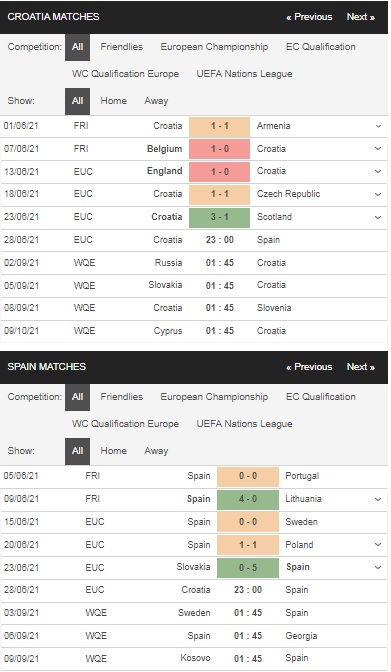The image size is (391, 672).
Task: Go to Previous Spain matches page
Action: tap(309, 367)
